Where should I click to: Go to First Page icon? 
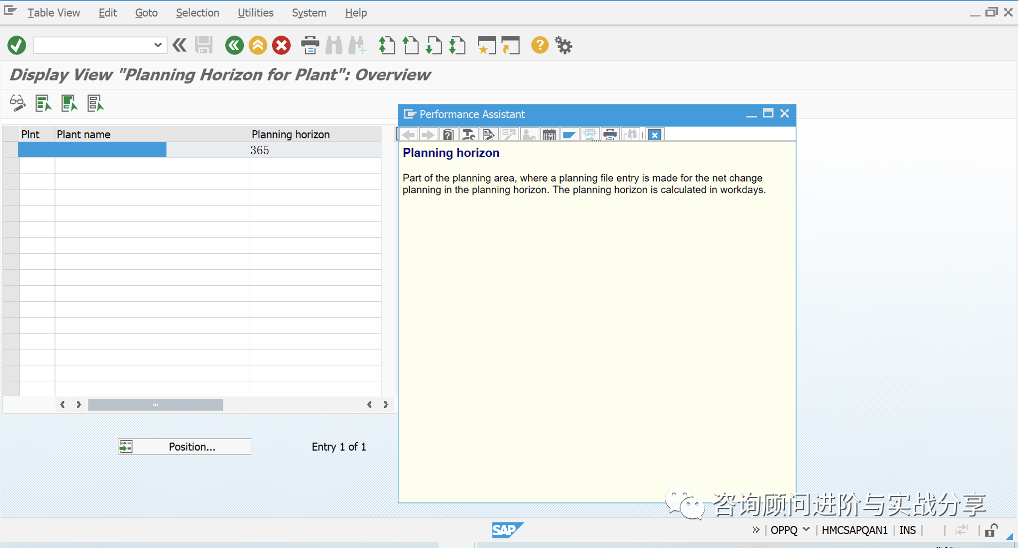tap(387, 46)
